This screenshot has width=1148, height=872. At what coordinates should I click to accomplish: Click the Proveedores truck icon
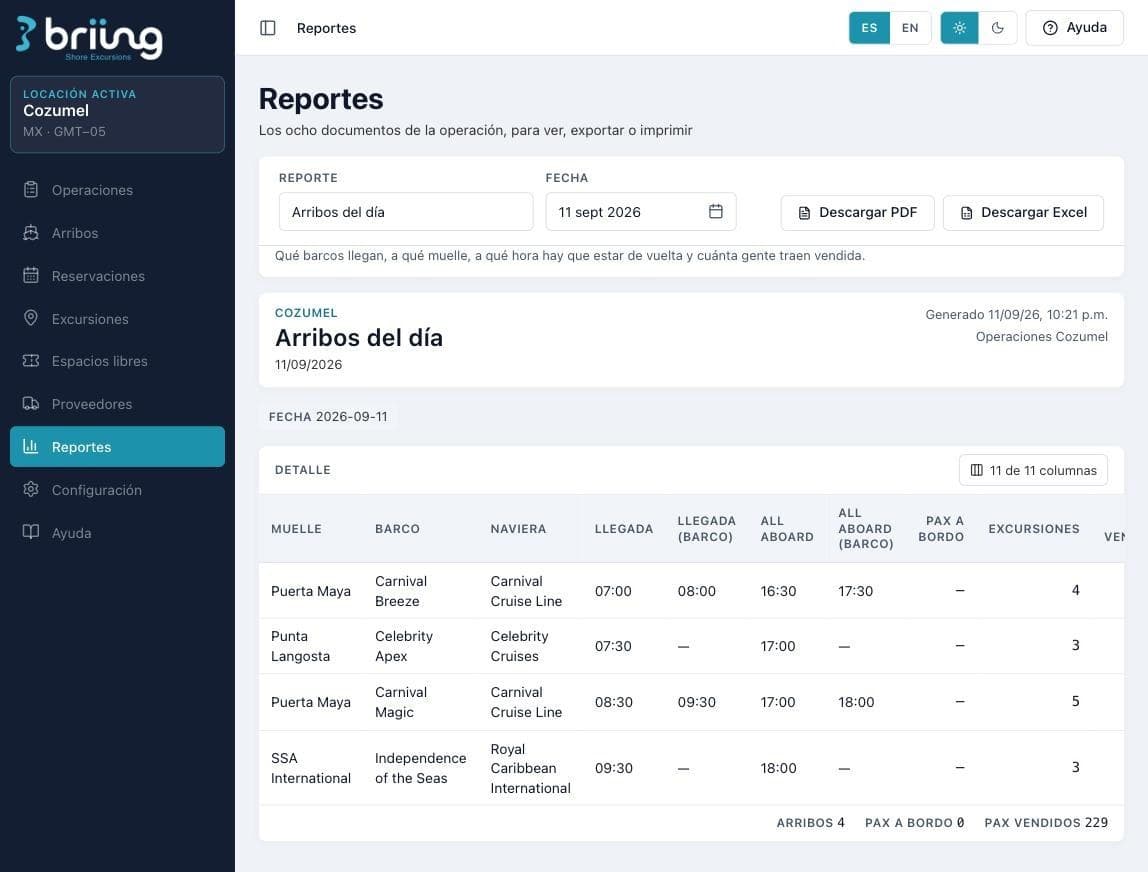pos(31,403)
